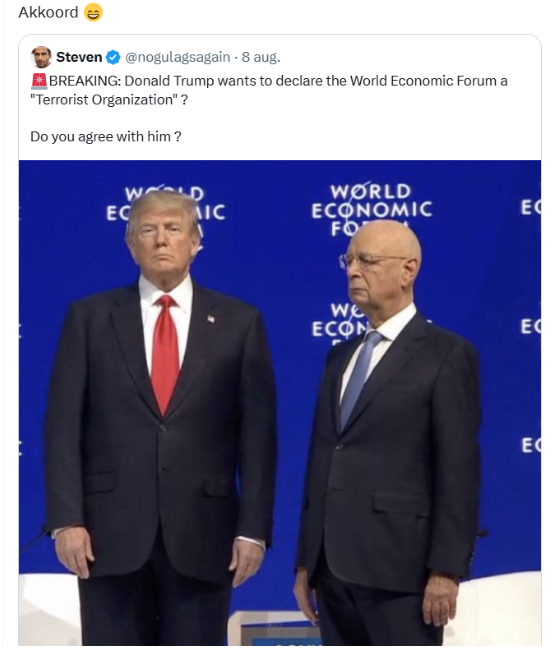Click the Akkoord reply text
552x660 pixels.
tap(48, 13)
